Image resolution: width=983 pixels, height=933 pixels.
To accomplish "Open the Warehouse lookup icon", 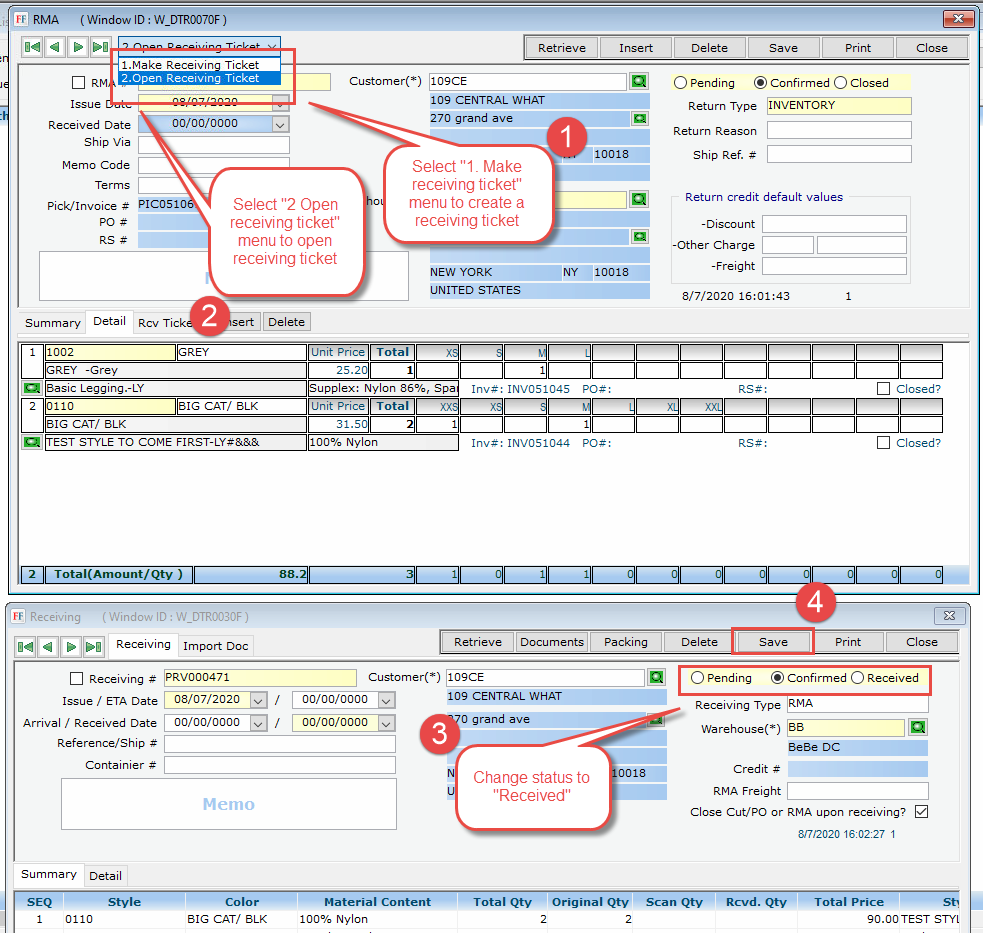I will click(x=918, y=728).
